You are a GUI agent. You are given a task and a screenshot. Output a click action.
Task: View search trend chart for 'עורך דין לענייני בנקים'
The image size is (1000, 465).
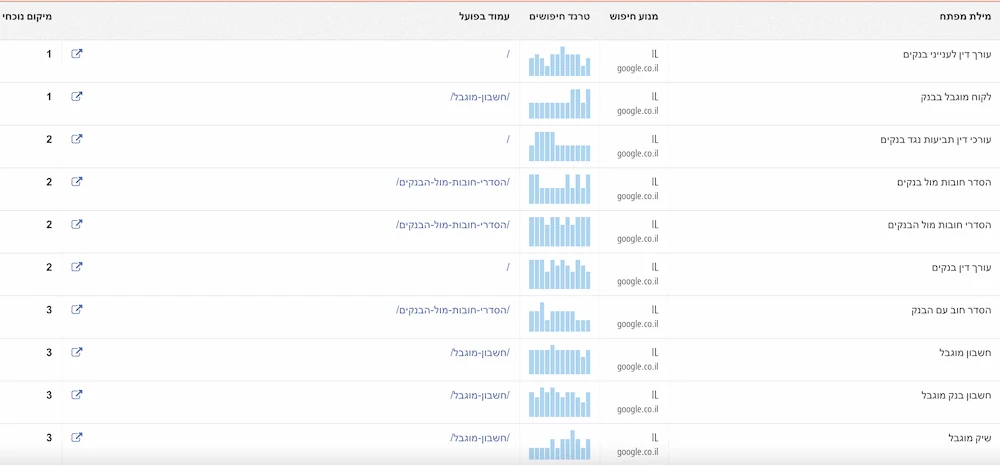click(559, 61)
